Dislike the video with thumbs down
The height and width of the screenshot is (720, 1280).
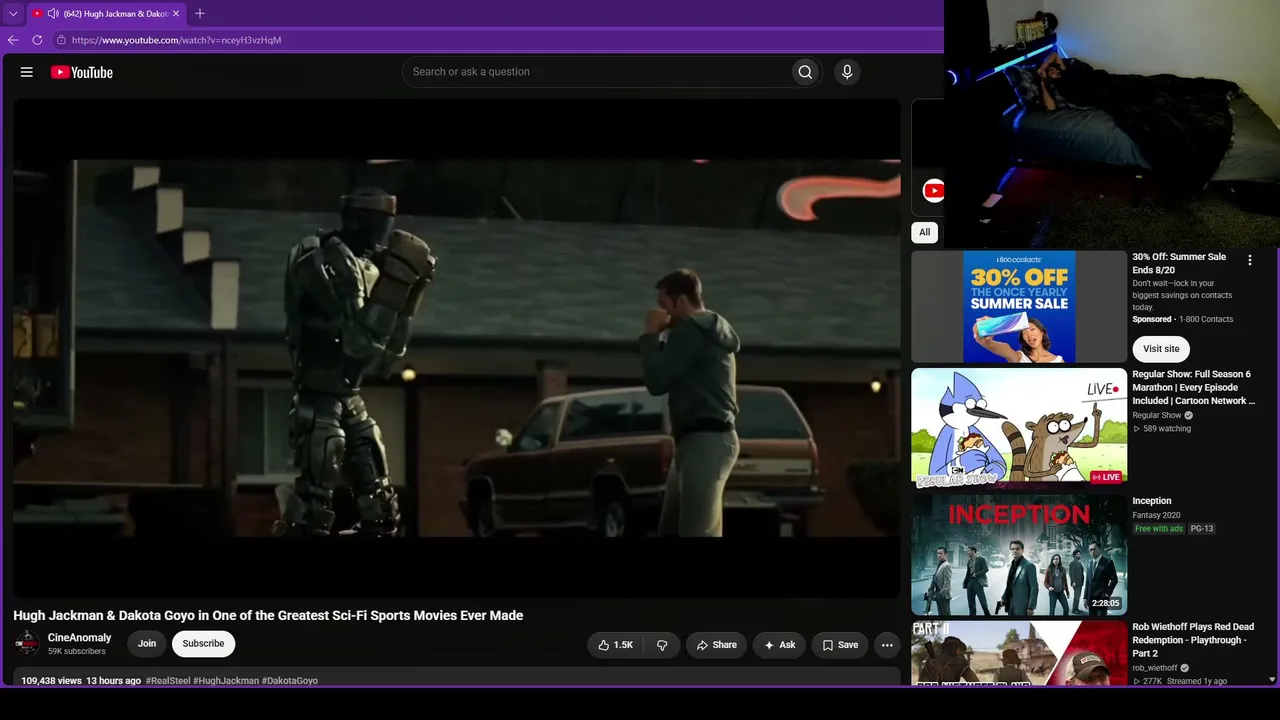pos(662,645)
